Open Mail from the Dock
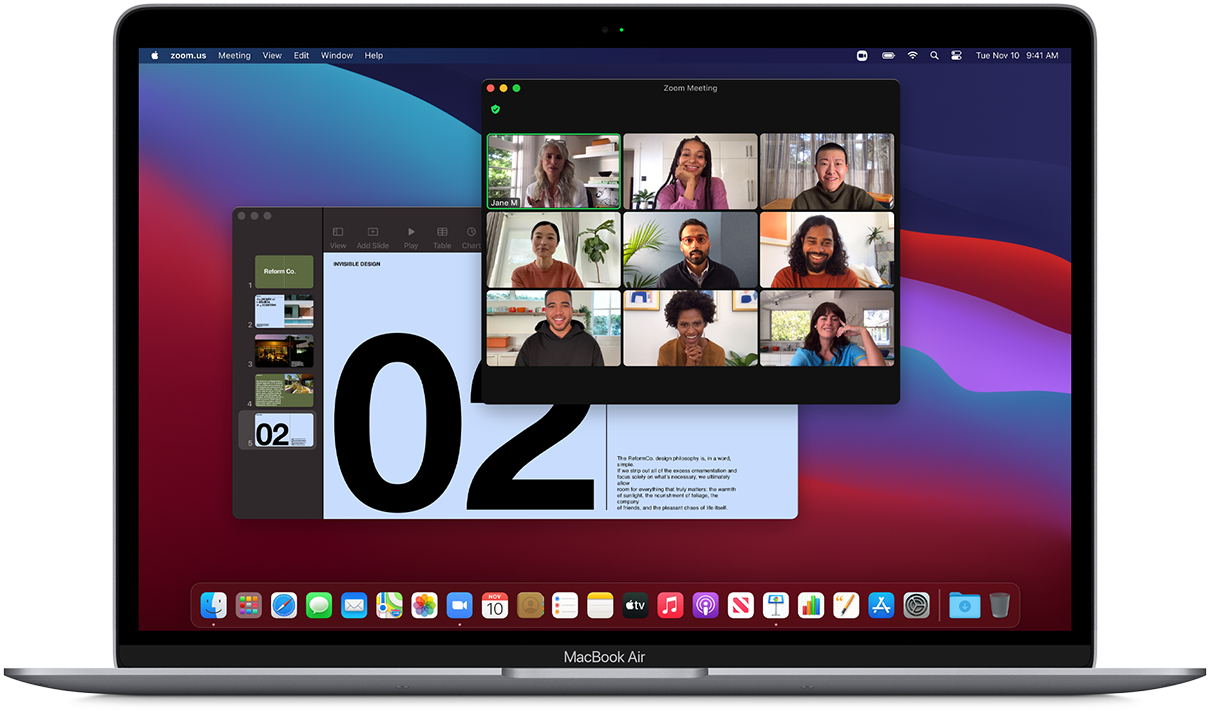Screen dimensions: 1210x712 [354, 605]
